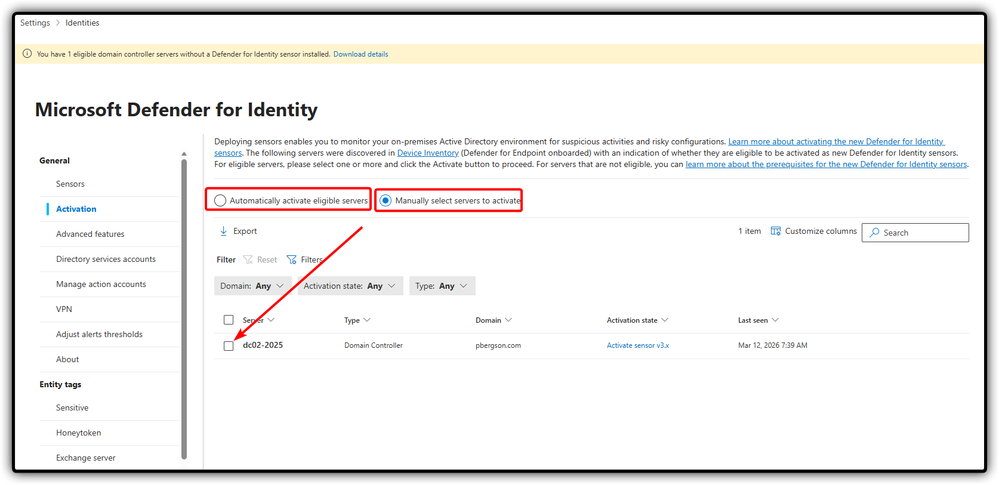Sort by the Server column header
Image resolution: width=999 pixels, height=485 pixels.
(258, 320)
